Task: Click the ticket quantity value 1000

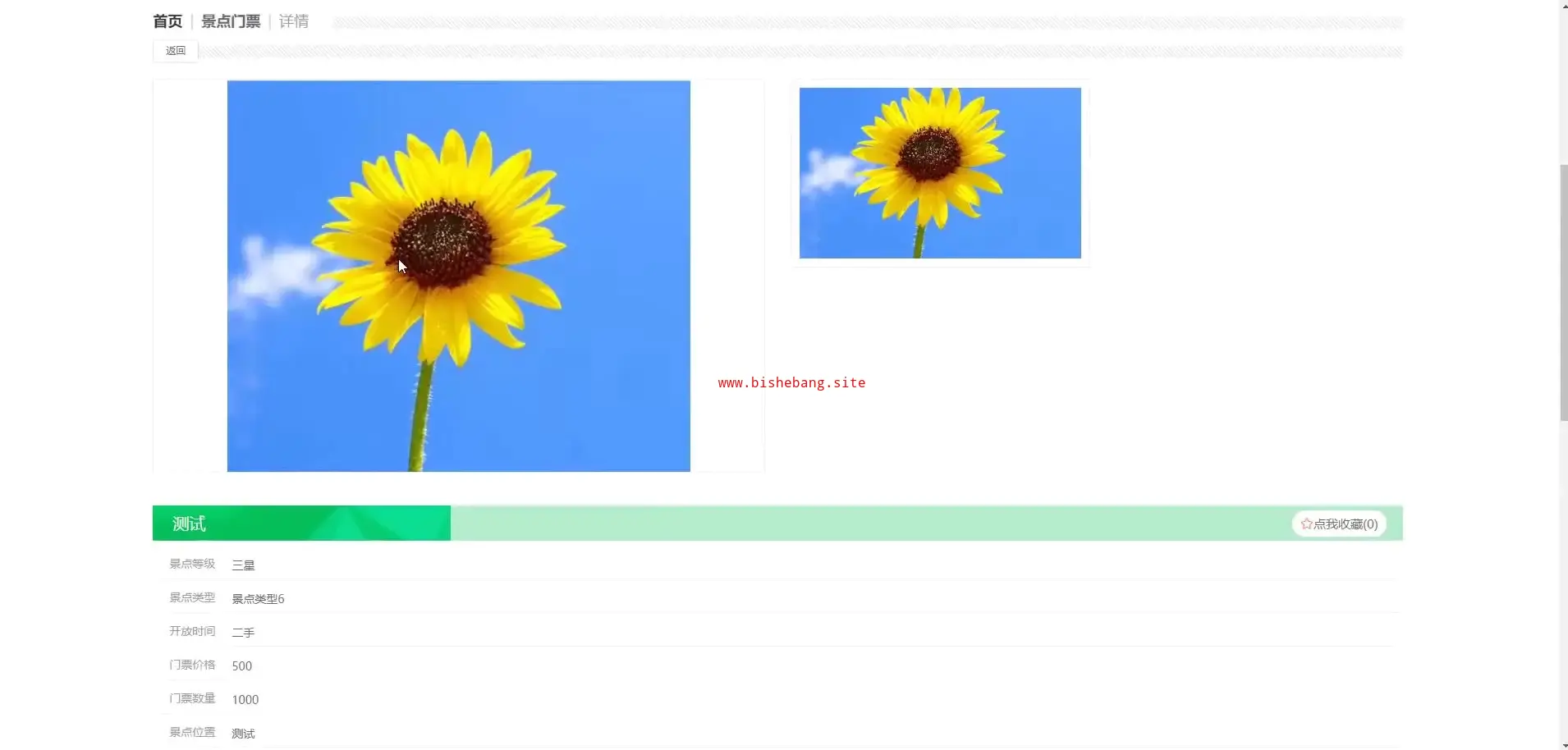Action: coord(245,700)
